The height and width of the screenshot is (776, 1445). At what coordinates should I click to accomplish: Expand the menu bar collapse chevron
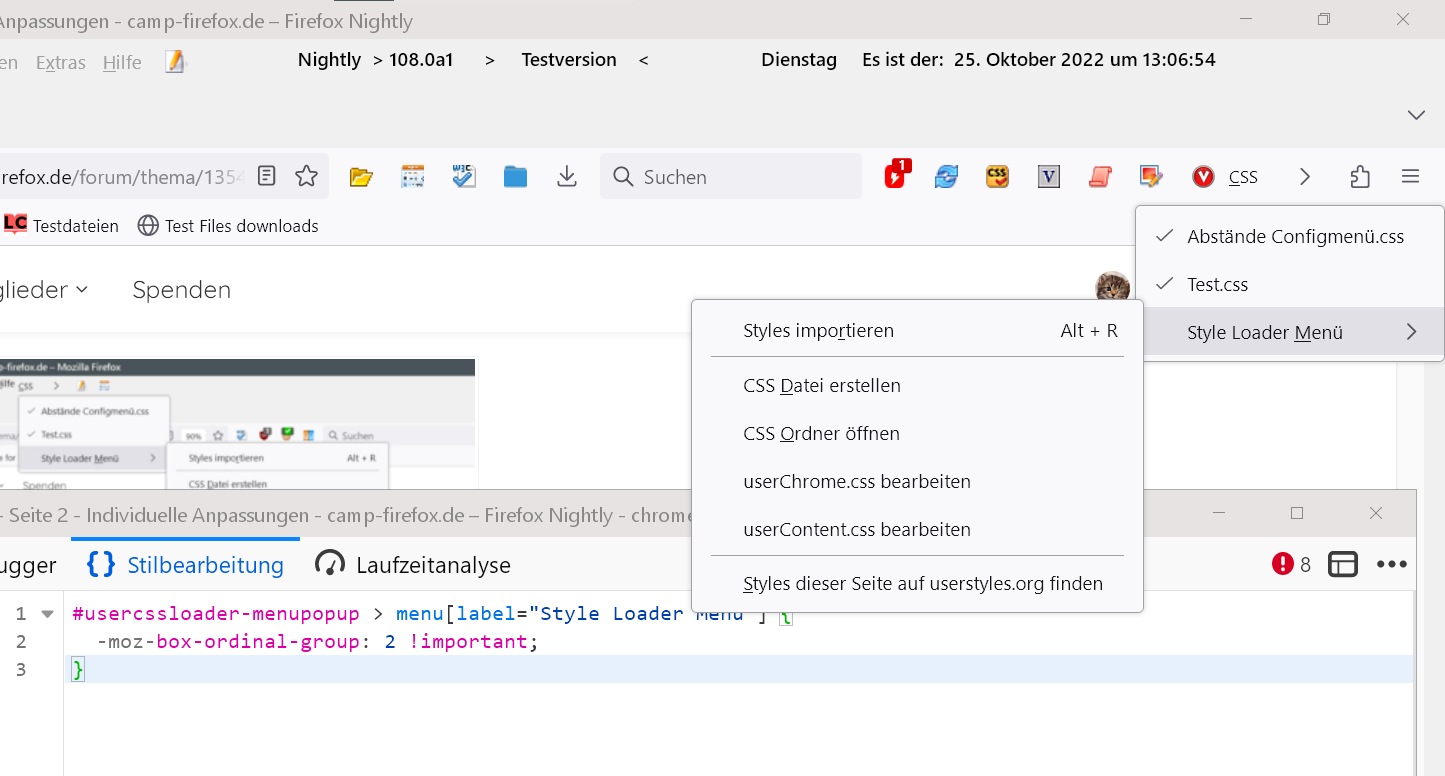[x=1416, y=115]
